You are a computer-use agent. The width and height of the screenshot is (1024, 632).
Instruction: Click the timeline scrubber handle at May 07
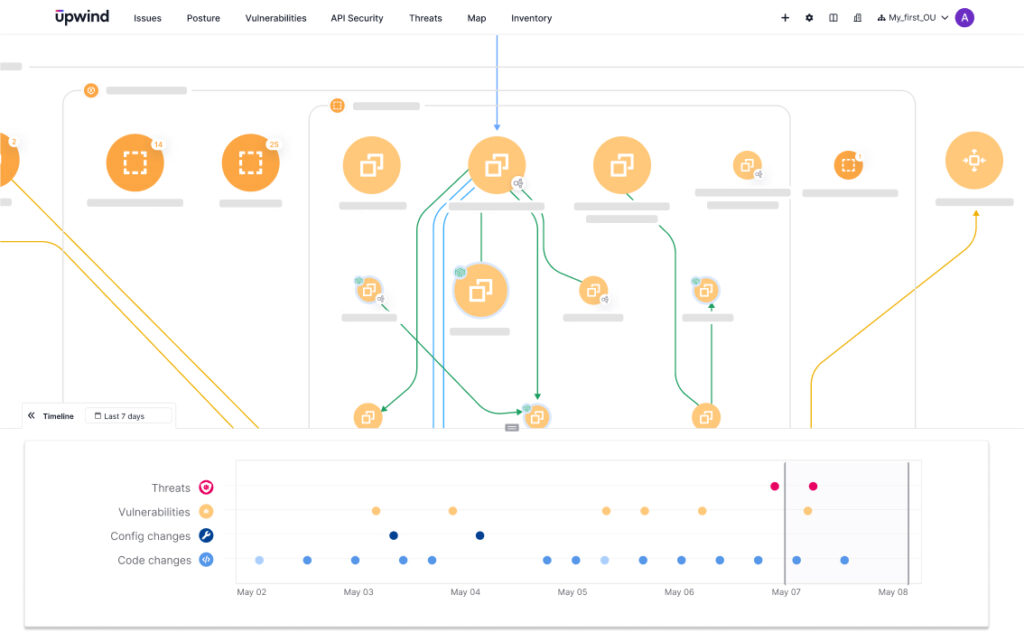[x=786, y=520]
